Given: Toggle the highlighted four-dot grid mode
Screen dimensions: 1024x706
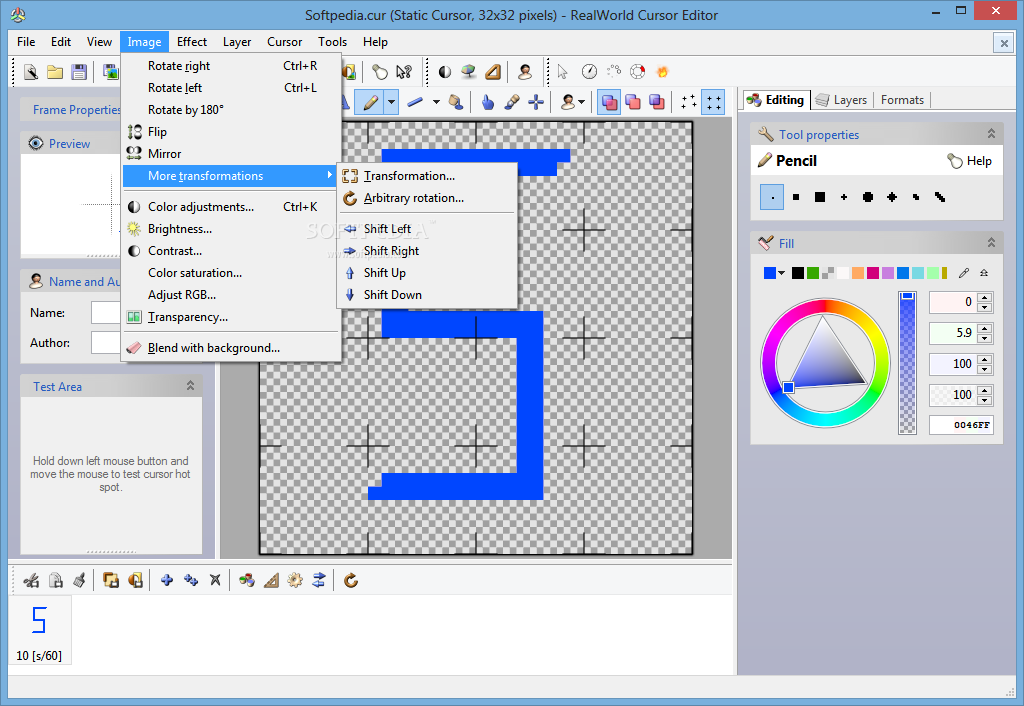Looking at the screenshot, I should click(x=713, y=103).
